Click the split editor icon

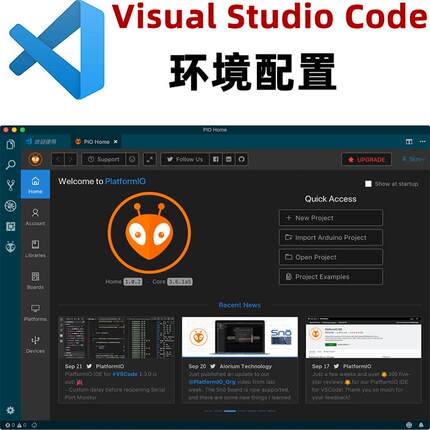(x=409, y=142)
